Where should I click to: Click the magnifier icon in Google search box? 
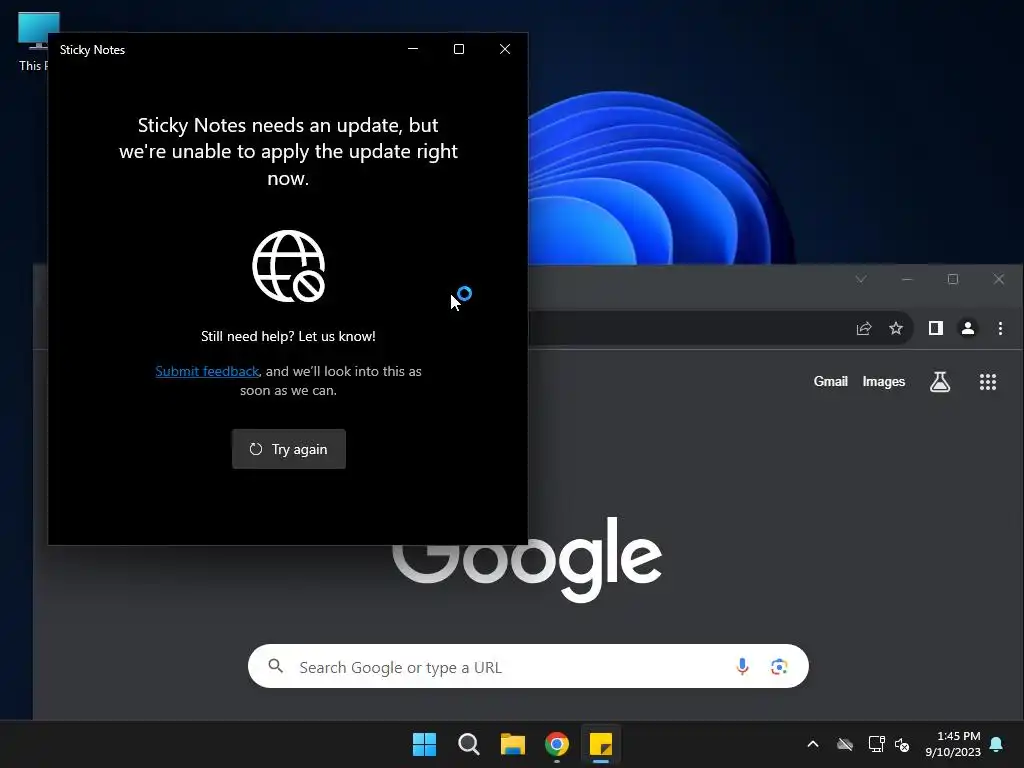(276, 666)
